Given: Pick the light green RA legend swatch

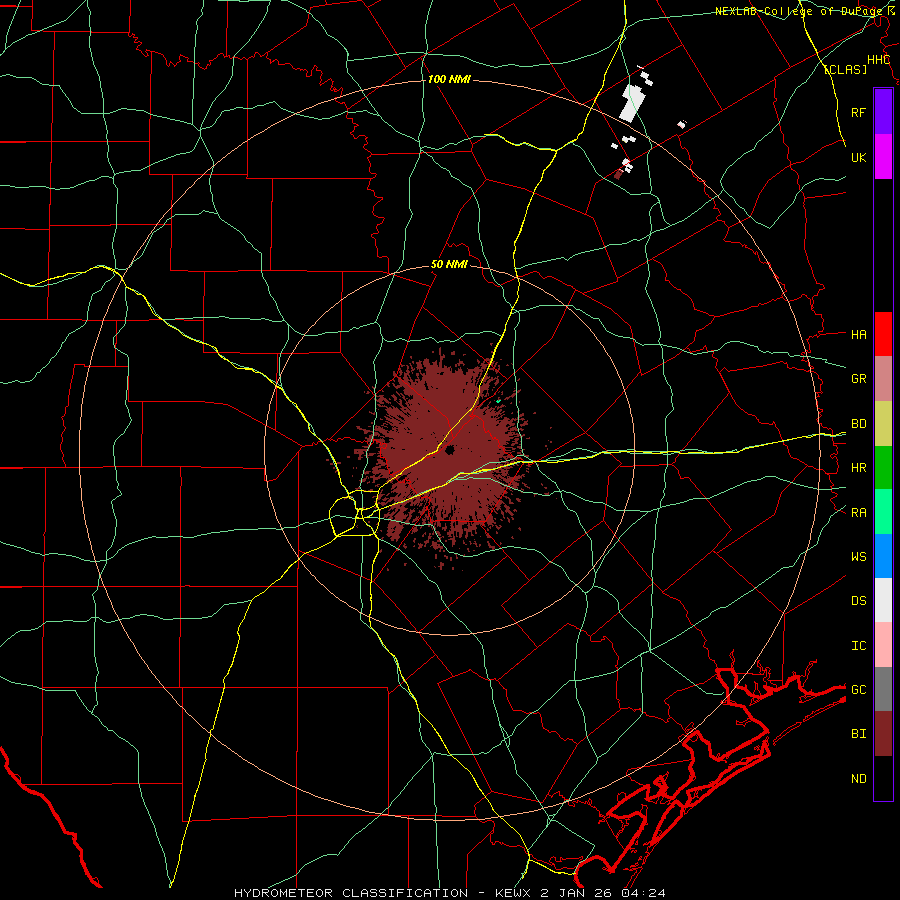Looking at the screenshot, I should click(x=883, y=512).
